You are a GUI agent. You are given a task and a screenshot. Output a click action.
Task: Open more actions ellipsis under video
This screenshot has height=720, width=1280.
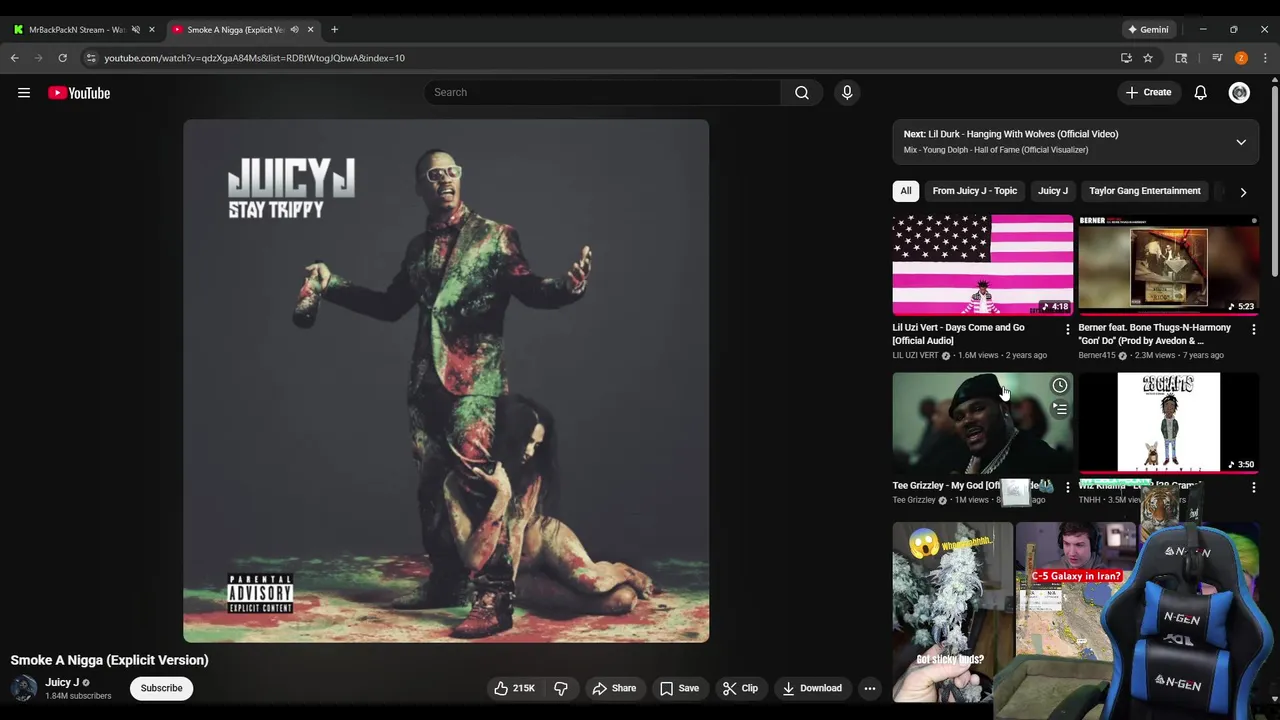[870, 688]
